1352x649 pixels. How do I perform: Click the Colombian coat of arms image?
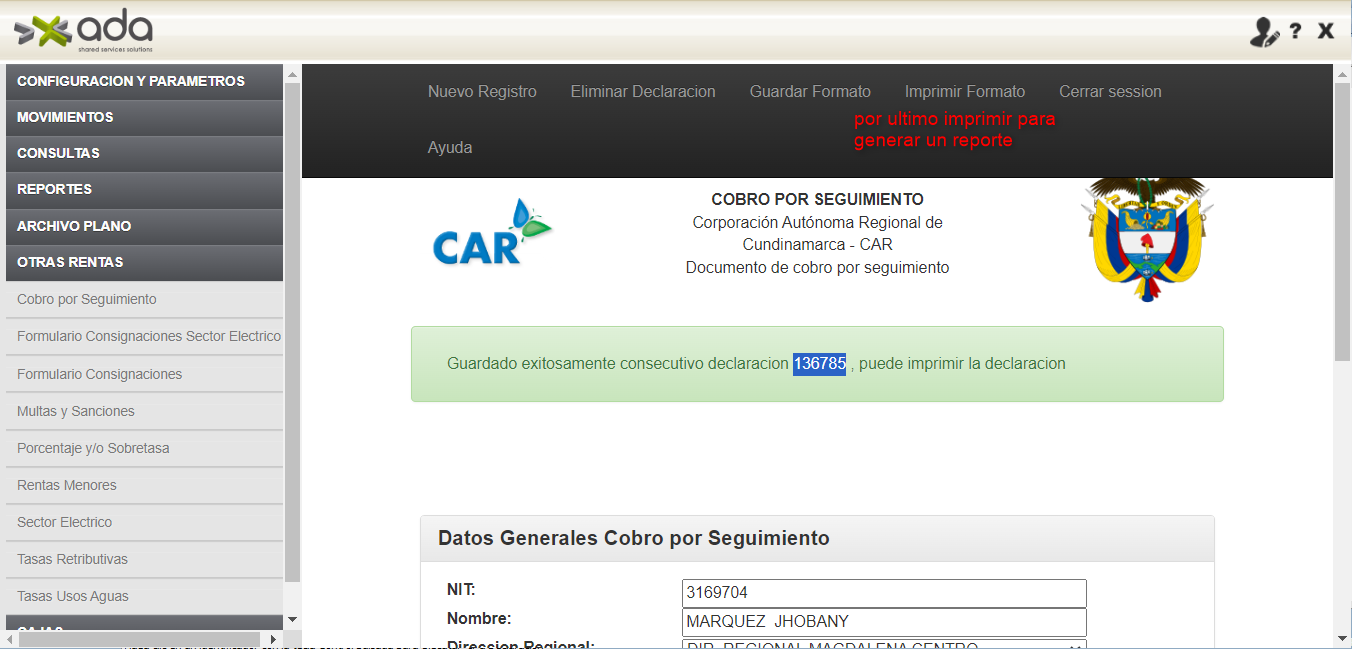[1146, 238]
